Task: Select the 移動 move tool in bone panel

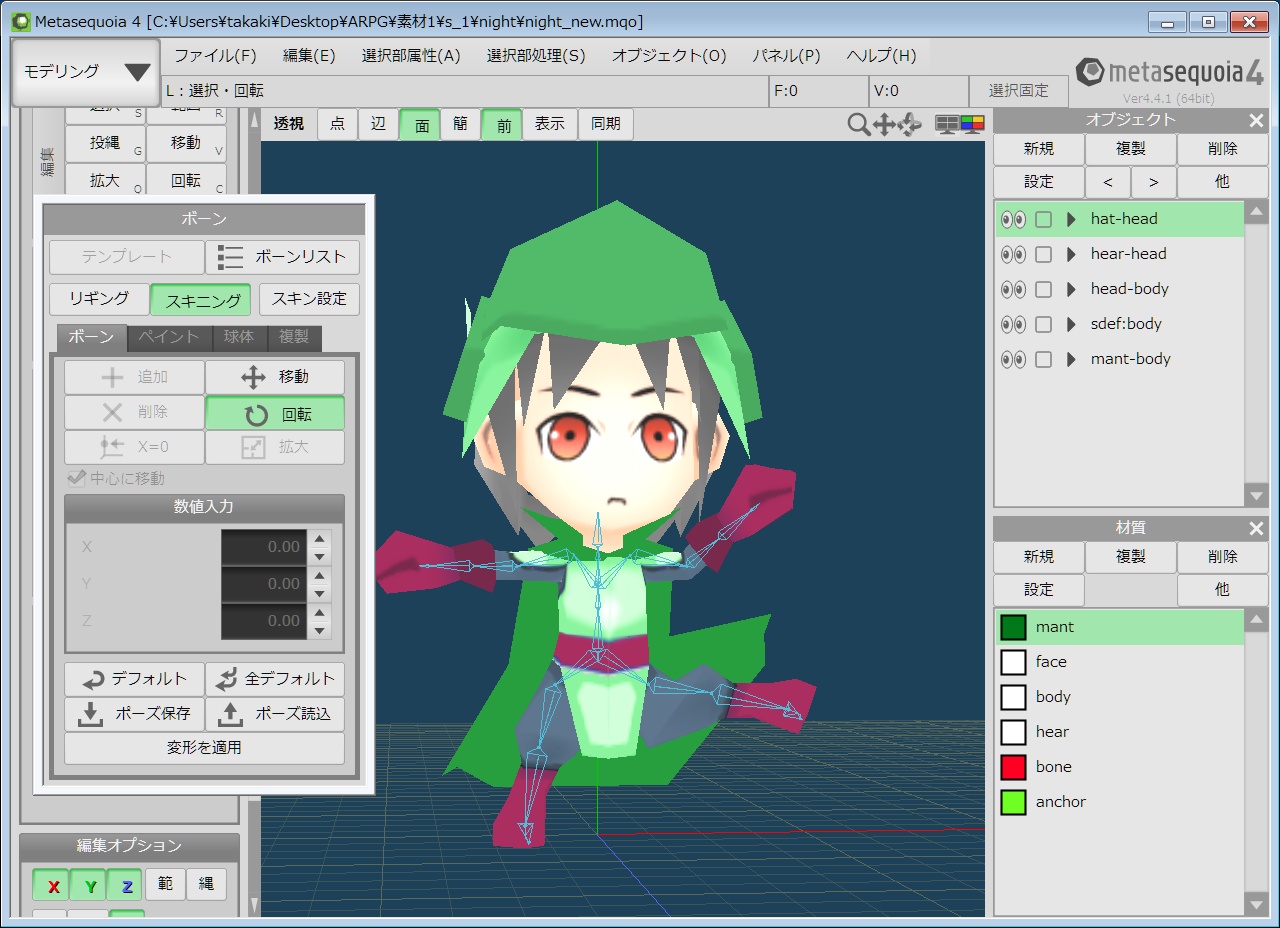Action: pyautogui.click(x=275, y=377)
